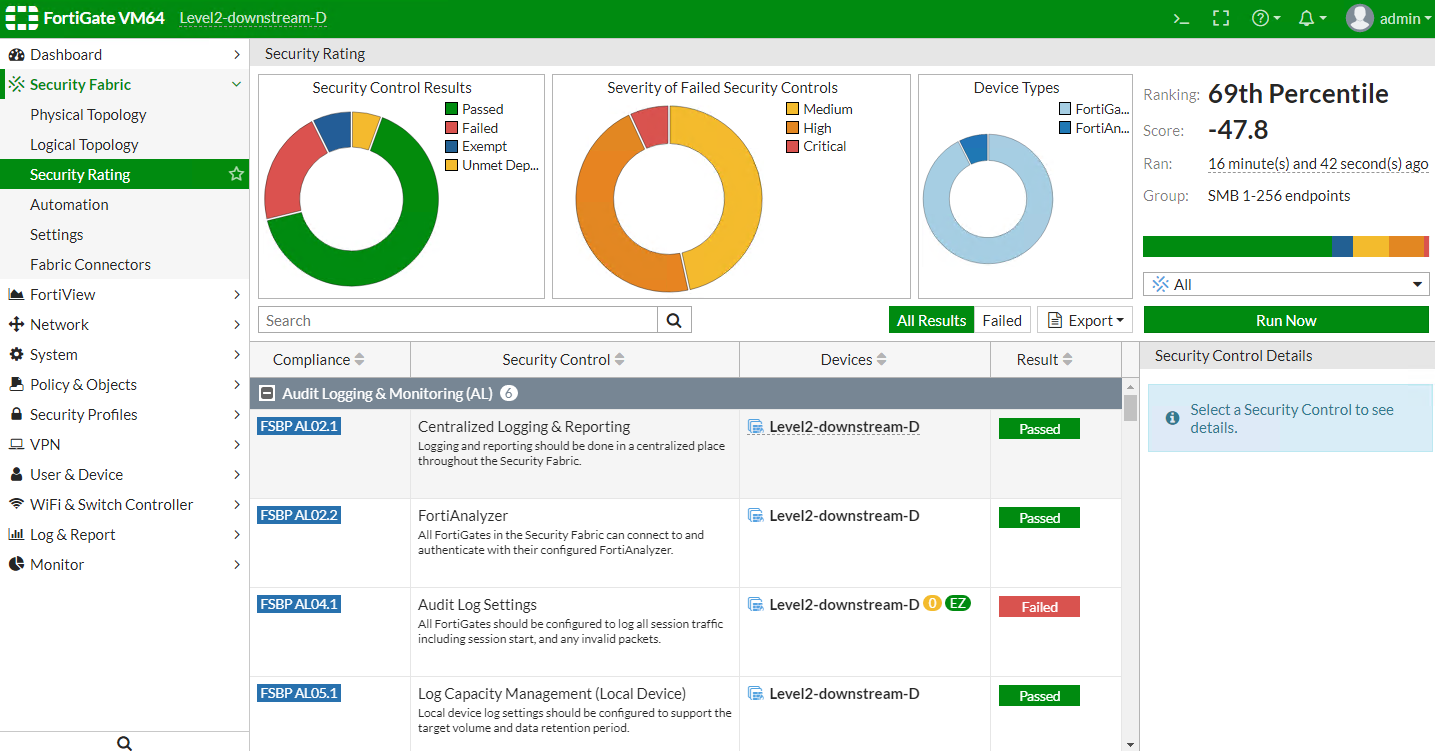Click the Policy & Objects icon
The width and height of the screenshot is (1436, 751).
(16, 385)
